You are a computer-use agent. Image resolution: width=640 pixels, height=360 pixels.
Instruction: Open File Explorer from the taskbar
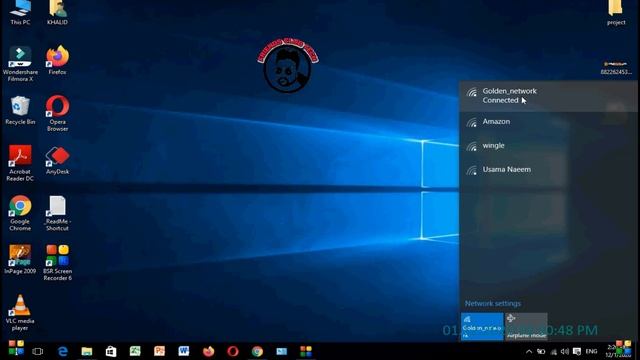[87, 351]
